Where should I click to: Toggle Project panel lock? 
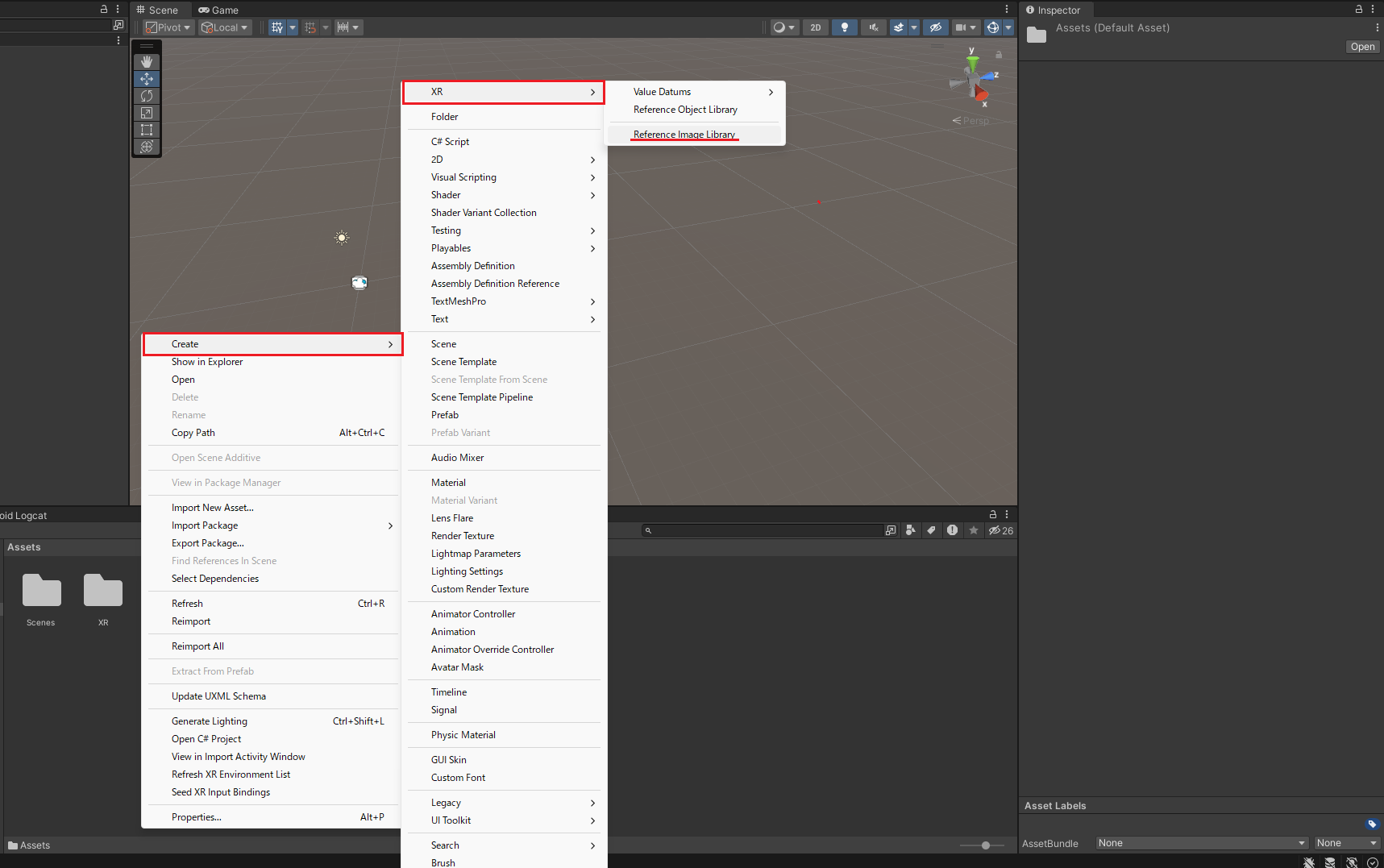coord(993,514)
